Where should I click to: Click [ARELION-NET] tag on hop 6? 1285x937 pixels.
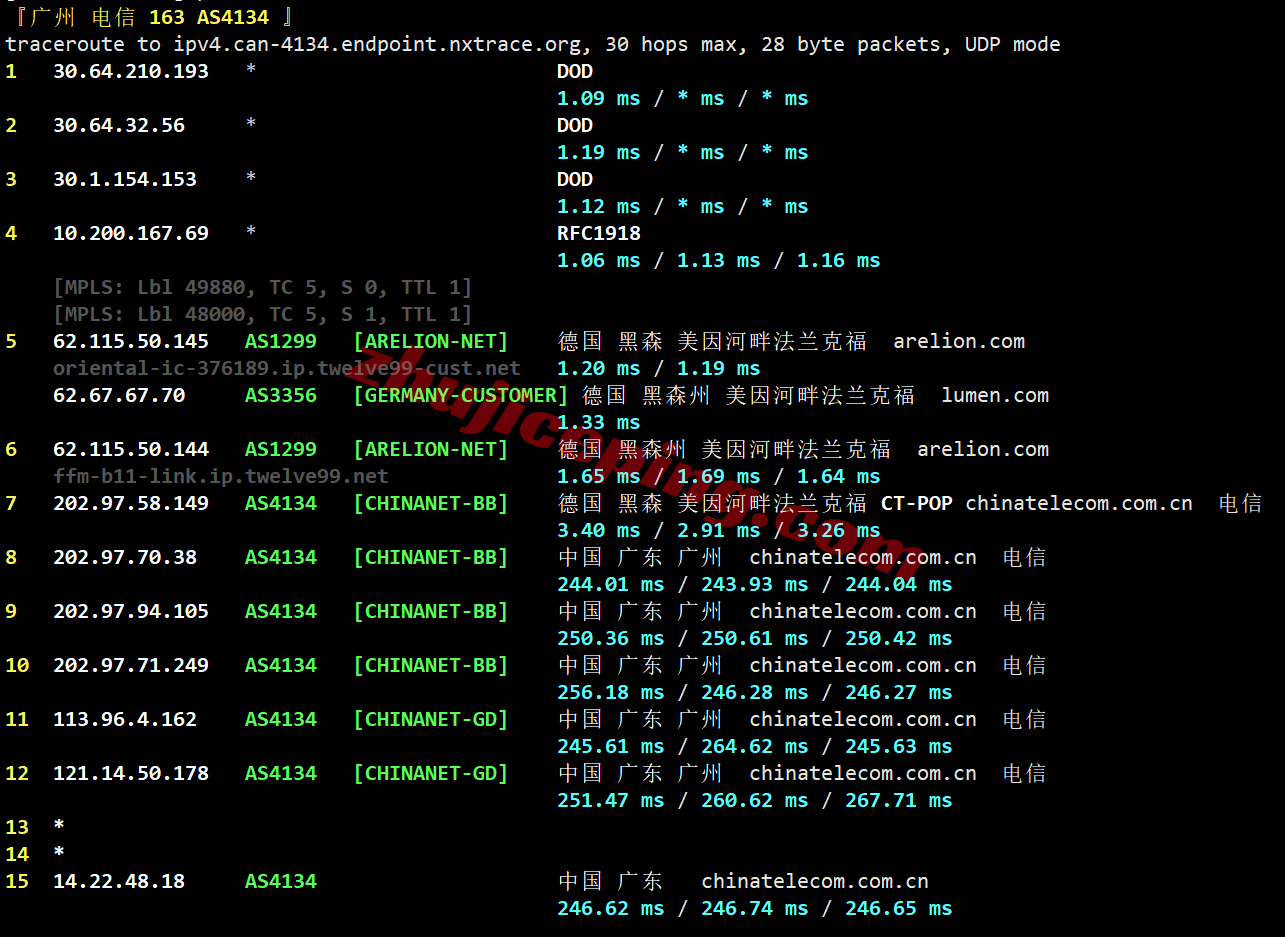(x=430, y=449)
